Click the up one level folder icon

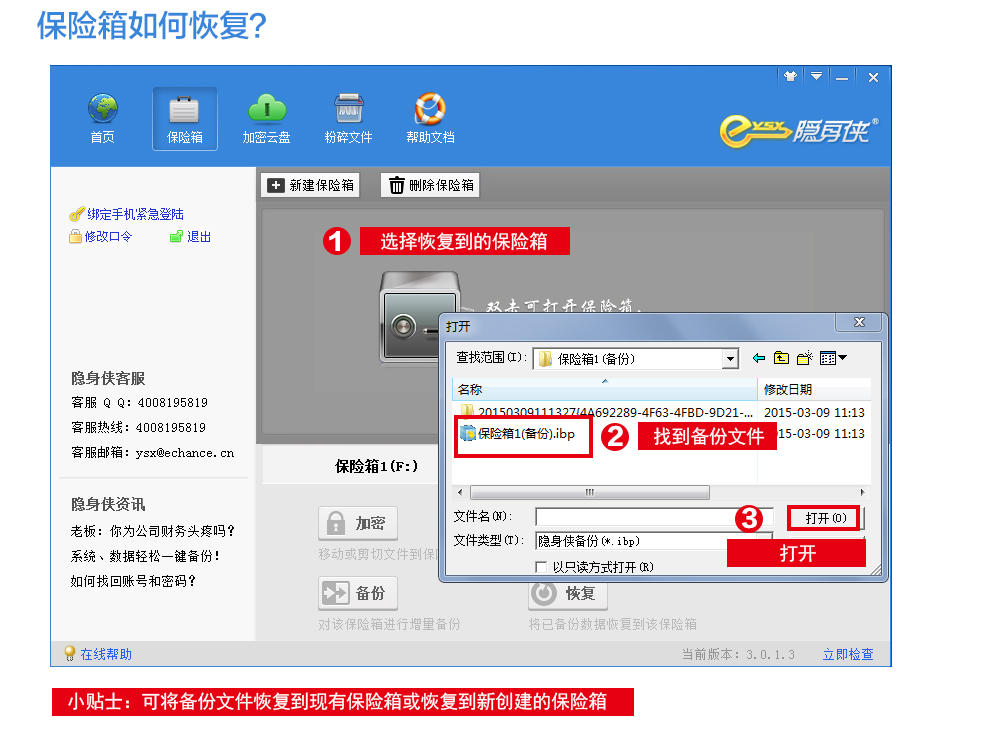click(x=782, y=358)
